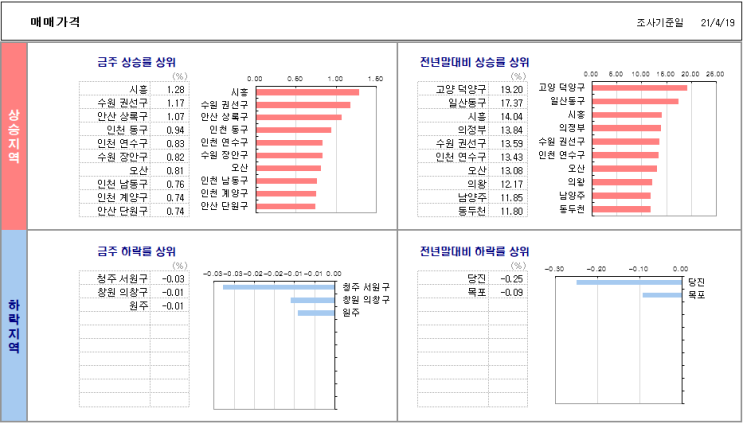The width and height of the screenshot is (743, 424).
Task: Click the 목포 blue bar in chart
Action: click(662, 295)
